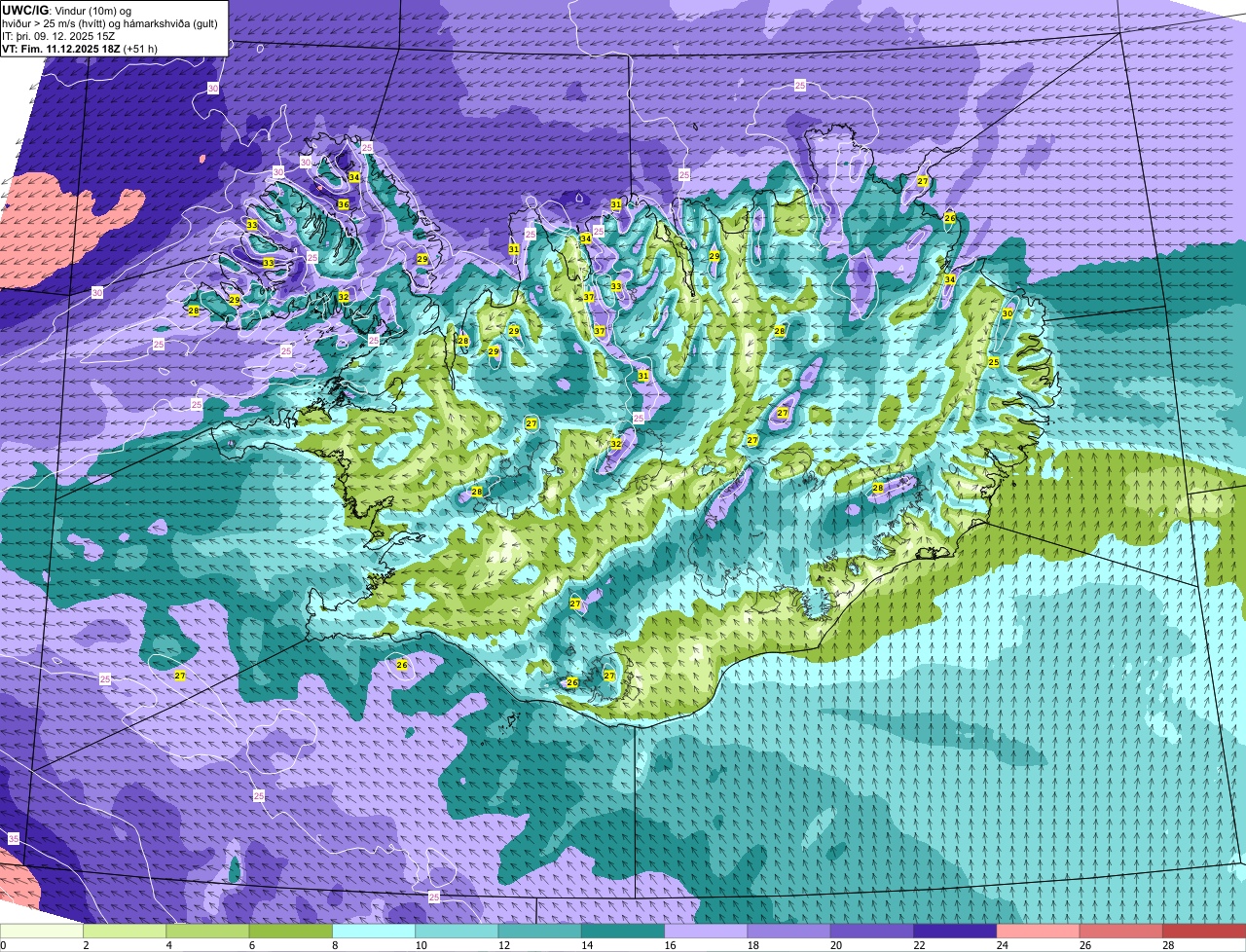1246x952 pixels.
Task: Select the 2–4 m/s light green legend swatch
Action: (125, 931)
